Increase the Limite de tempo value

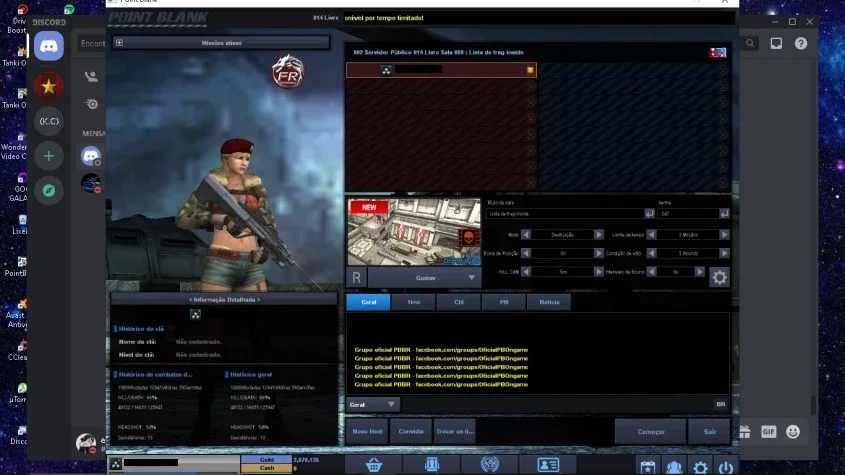(724, 235)
